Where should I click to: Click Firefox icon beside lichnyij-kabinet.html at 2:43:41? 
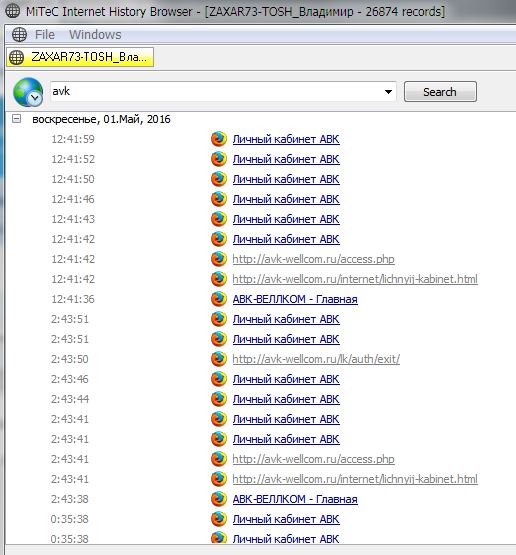219,479
